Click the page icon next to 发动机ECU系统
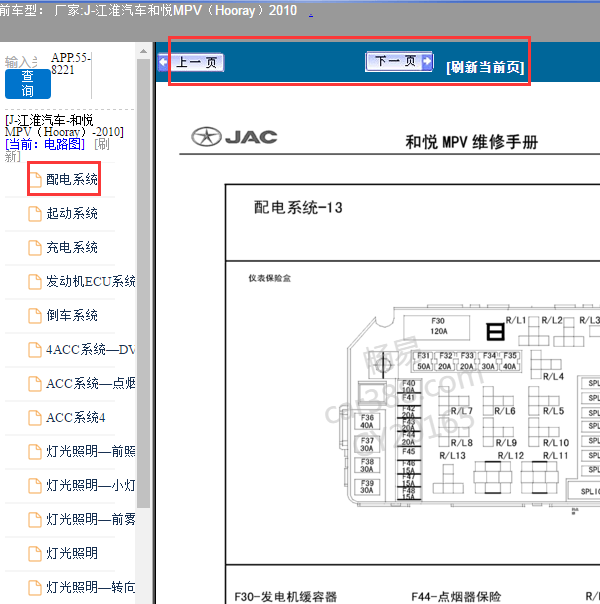Image resolution: width=600 pixels, height=604 pixels. (x=35, y=282)
